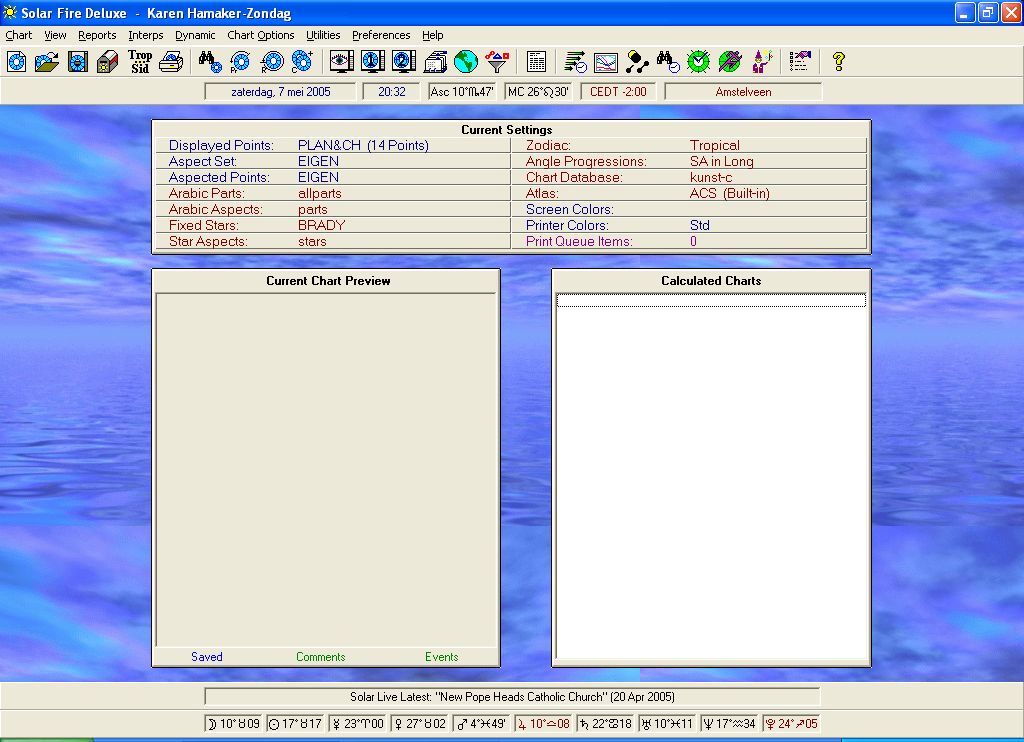Click the Displayed Points setting row
Viewport: 1024px width, 742px height.
tap(333, 146)
